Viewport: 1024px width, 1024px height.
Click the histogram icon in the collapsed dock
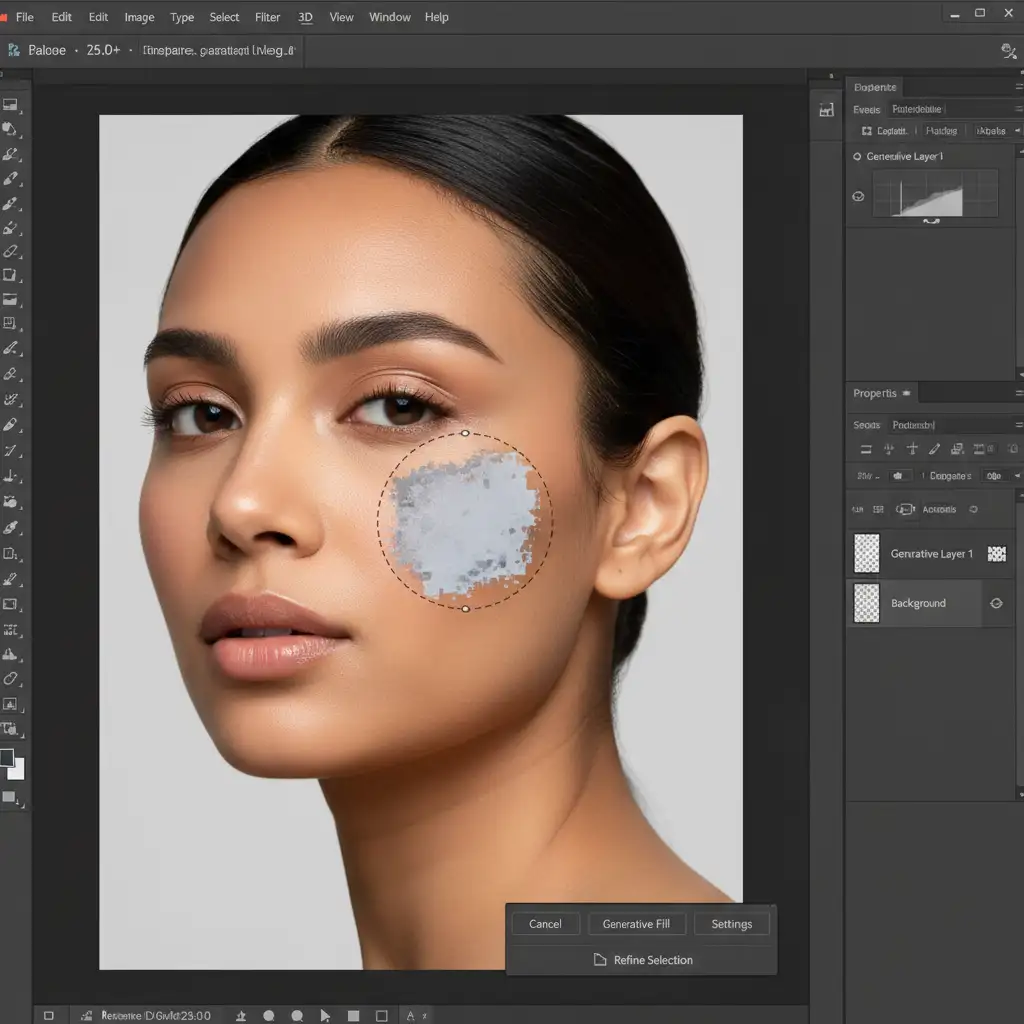(x=827, y=110)
